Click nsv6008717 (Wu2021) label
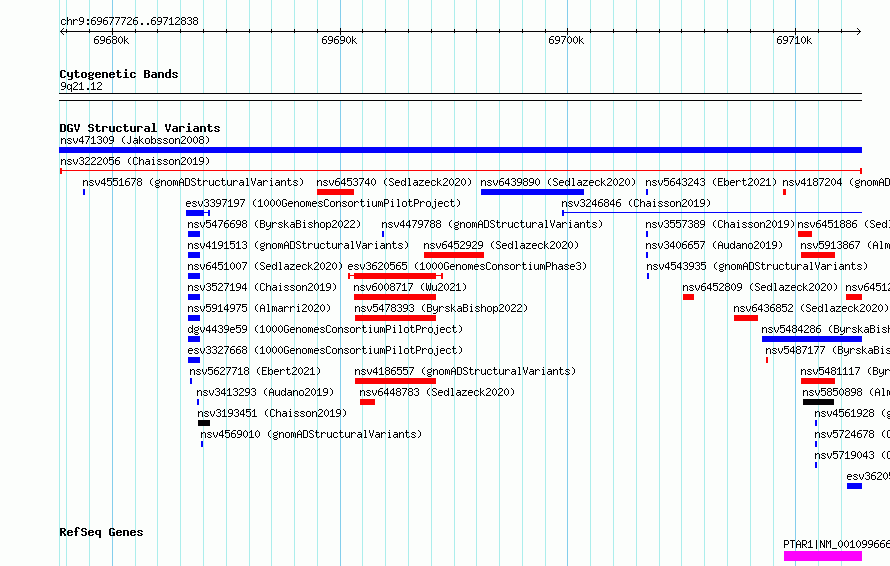 pyautogui.click(x=410, y=287)
